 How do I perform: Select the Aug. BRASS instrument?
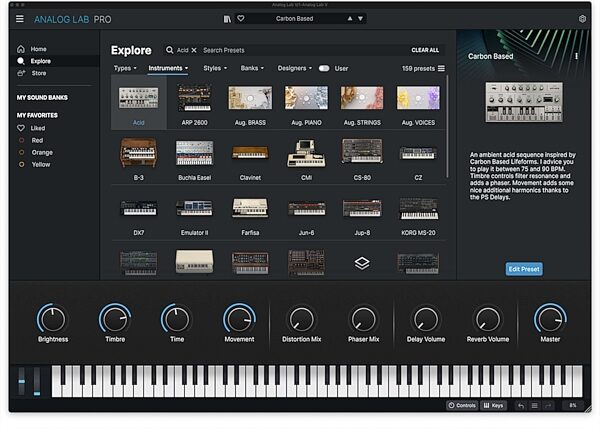[250, 104]
